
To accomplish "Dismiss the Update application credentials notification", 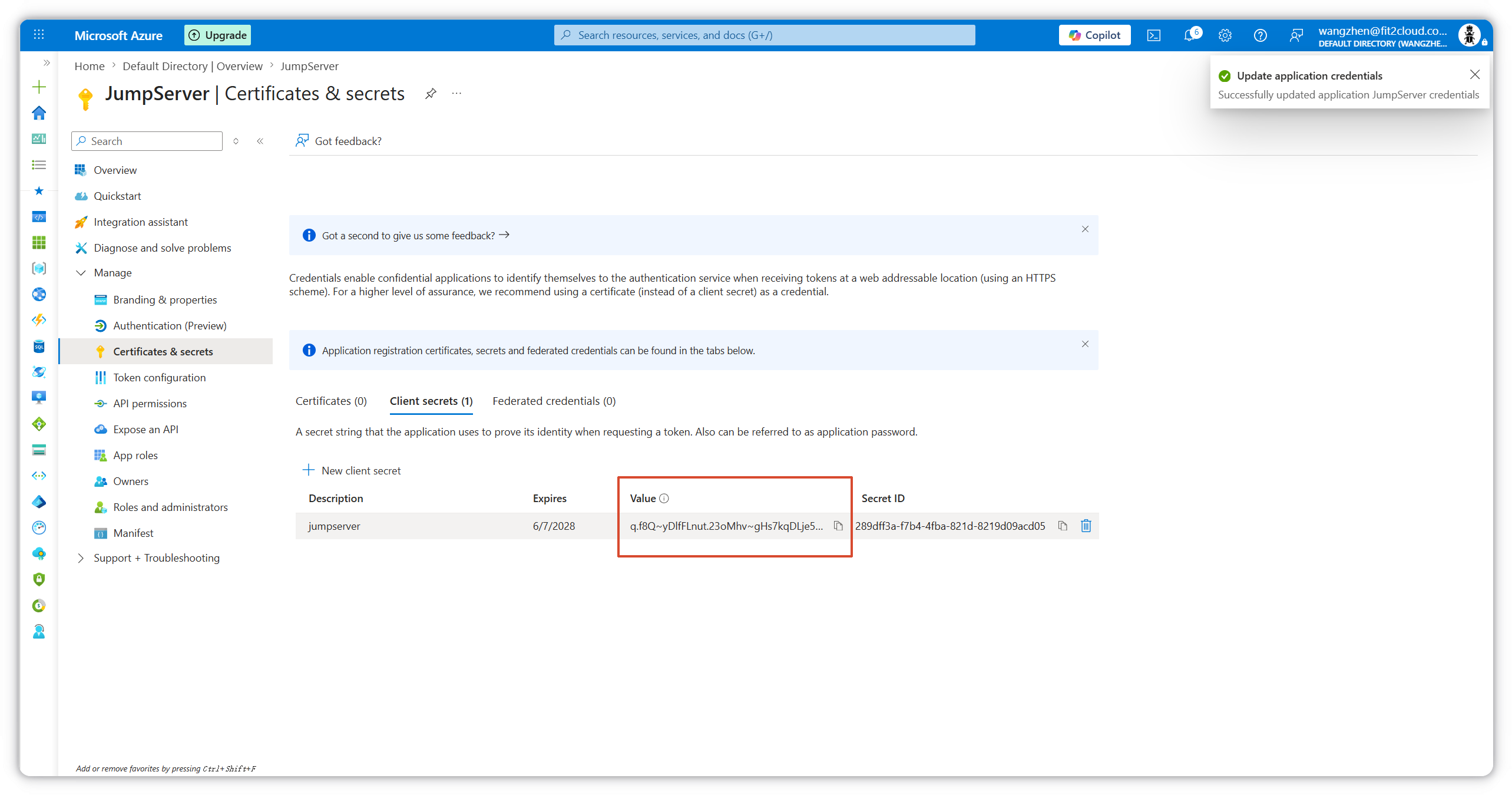I will pyautogui.click(x=1474, y=74).
